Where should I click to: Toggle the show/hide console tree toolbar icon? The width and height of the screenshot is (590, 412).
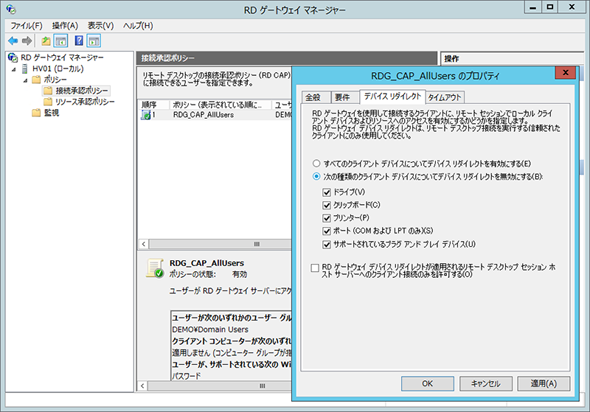tap(61, 41)
